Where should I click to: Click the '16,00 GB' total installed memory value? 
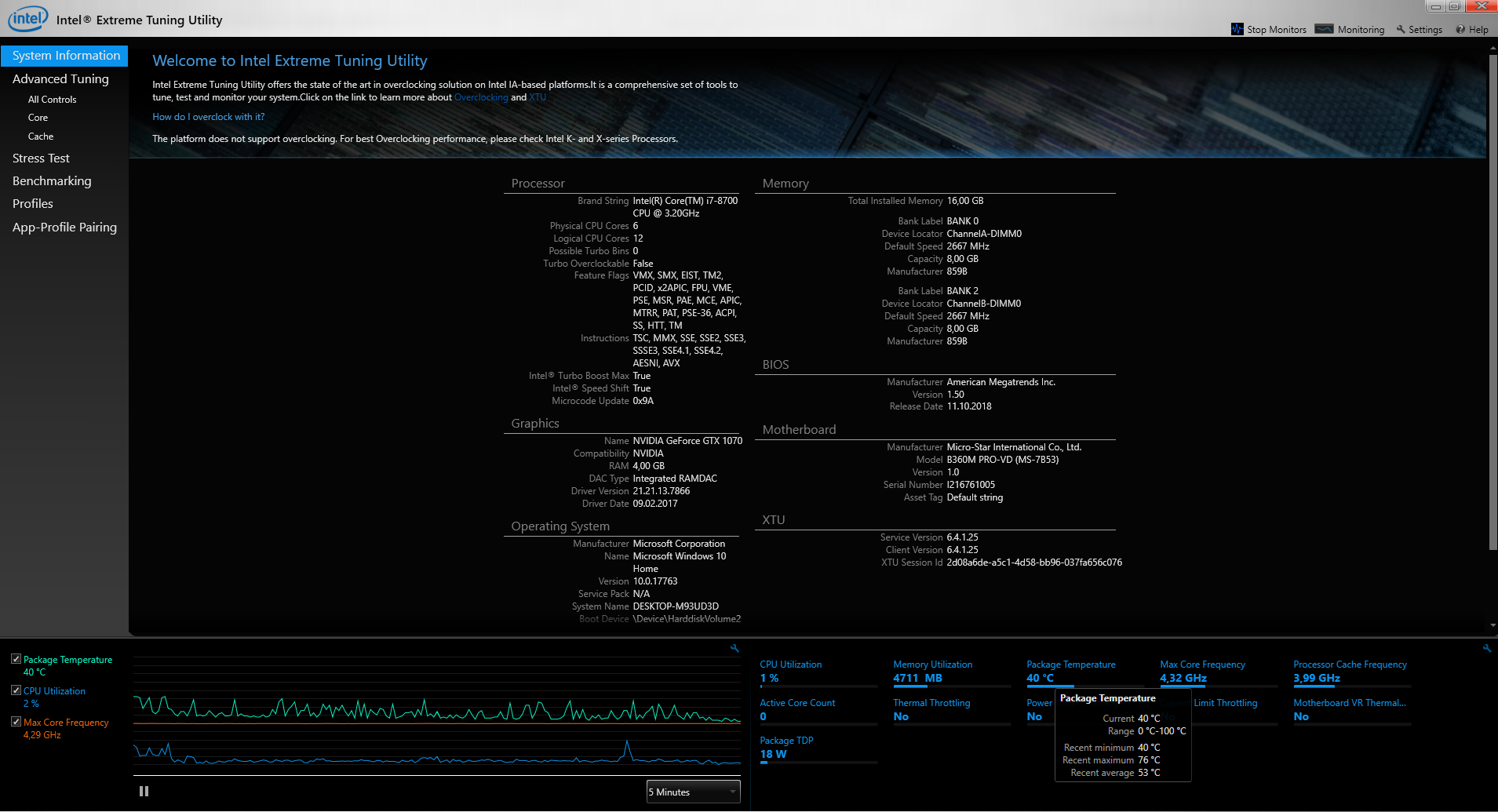pos(965,201)
